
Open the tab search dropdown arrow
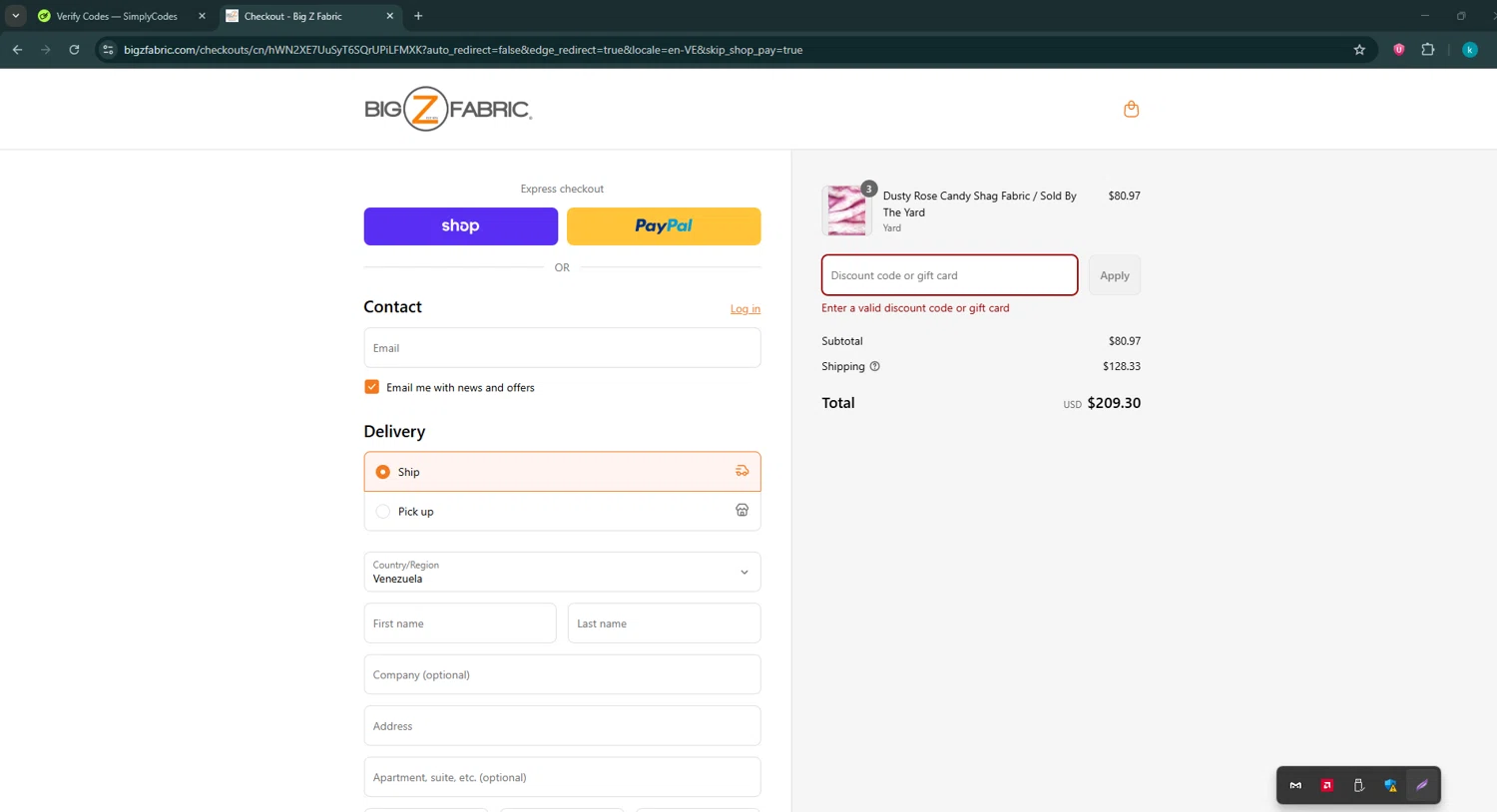click(16, 16)
